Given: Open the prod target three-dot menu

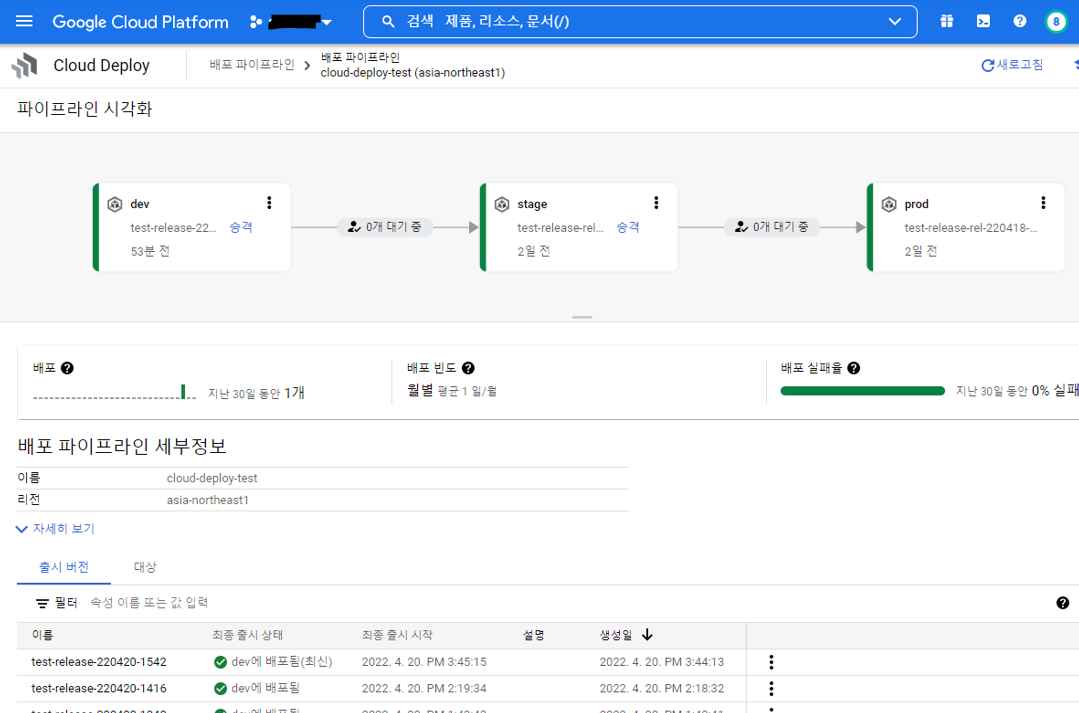Looking at the screenshot, I should pos(1043,202).
